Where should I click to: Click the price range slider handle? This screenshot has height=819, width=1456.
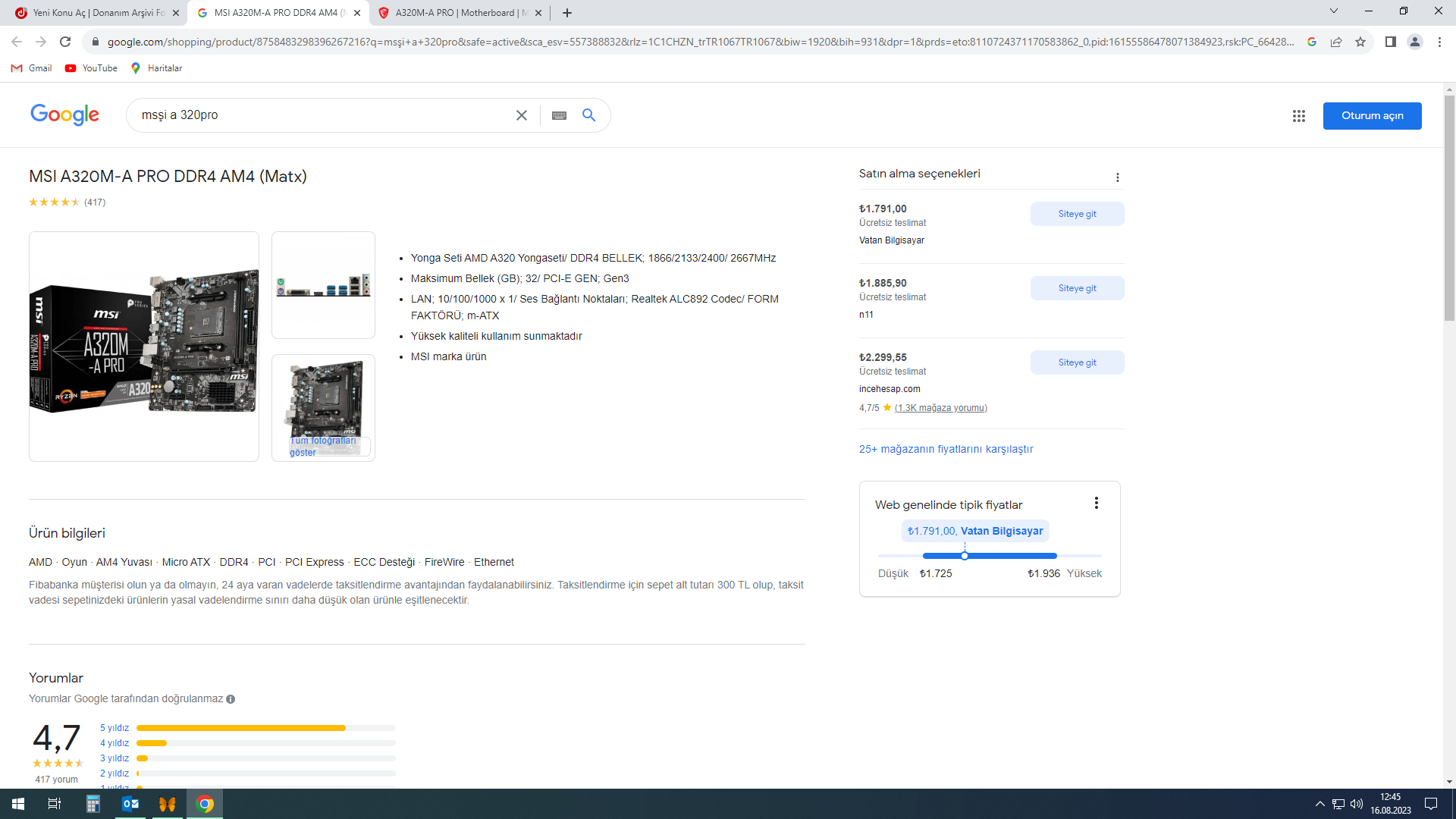click(965, 556)
